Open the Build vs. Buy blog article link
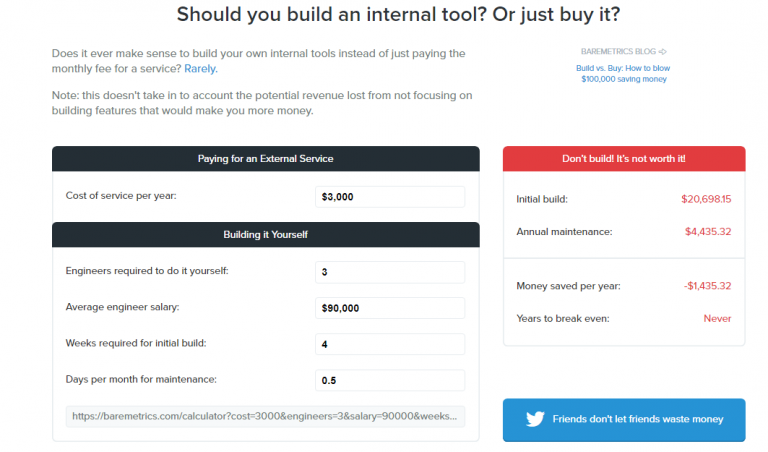The height and width of the screenshot is (452, 768). pyautogui.click(x=623, y=73)
